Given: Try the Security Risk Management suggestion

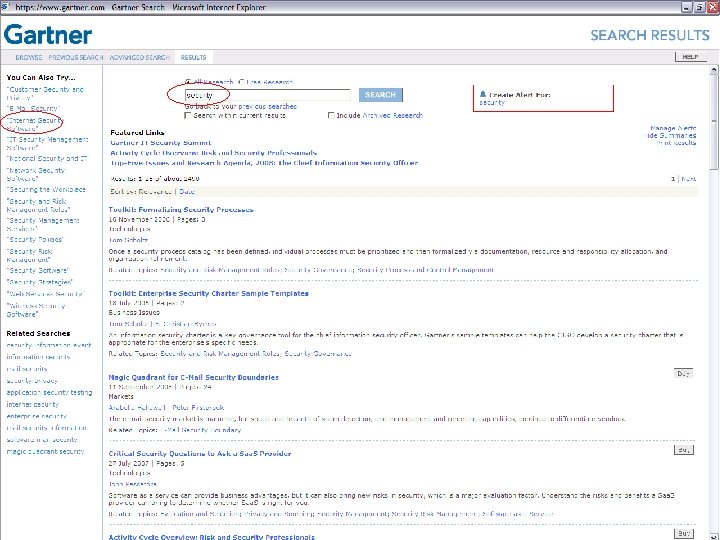Looking at the screenshot, I should tap(29, 255).
